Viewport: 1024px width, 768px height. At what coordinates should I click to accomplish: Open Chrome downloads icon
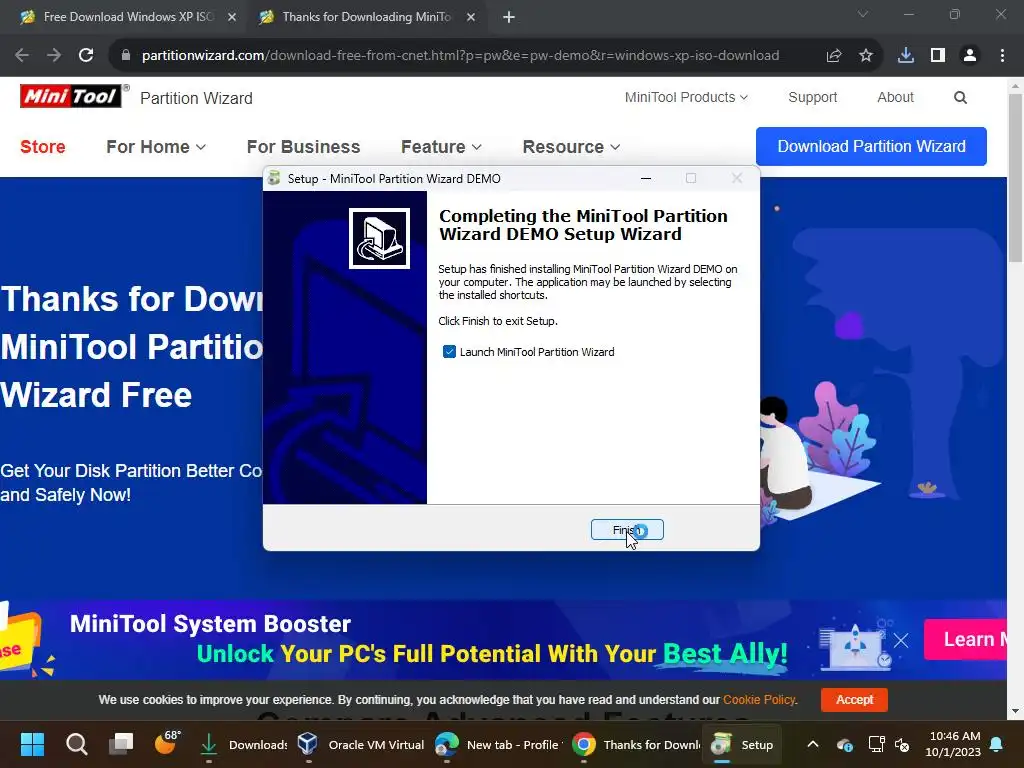[906, 56]
